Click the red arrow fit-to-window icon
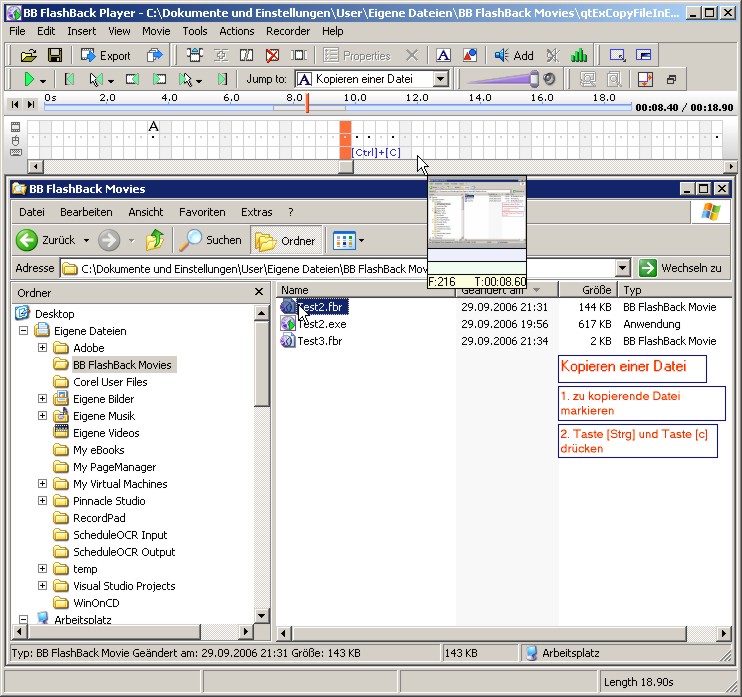The height and width of the screenshot is (697, 742). 645,79
